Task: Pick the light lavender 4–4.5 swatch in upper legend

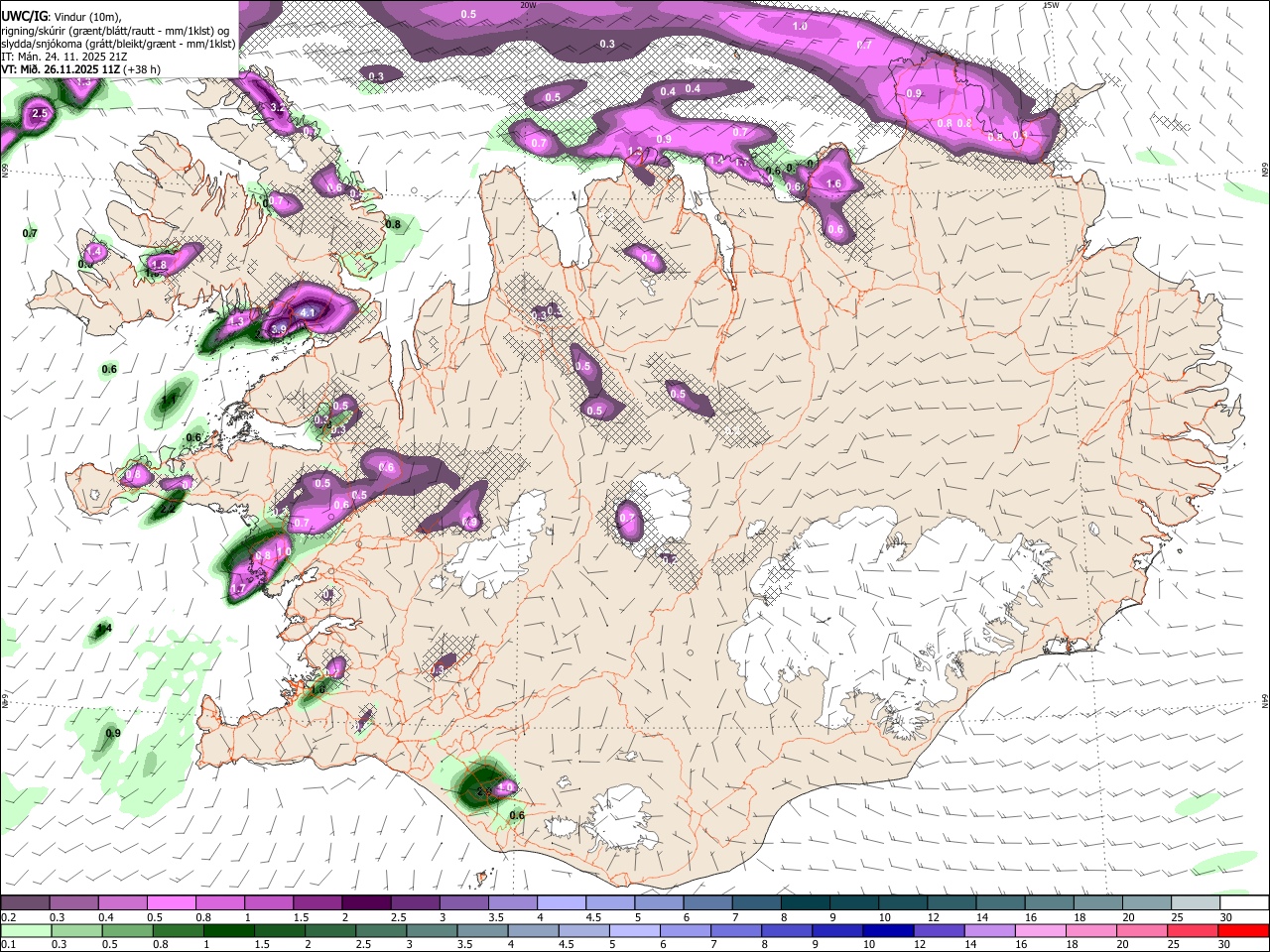Action: click(562, 902)
